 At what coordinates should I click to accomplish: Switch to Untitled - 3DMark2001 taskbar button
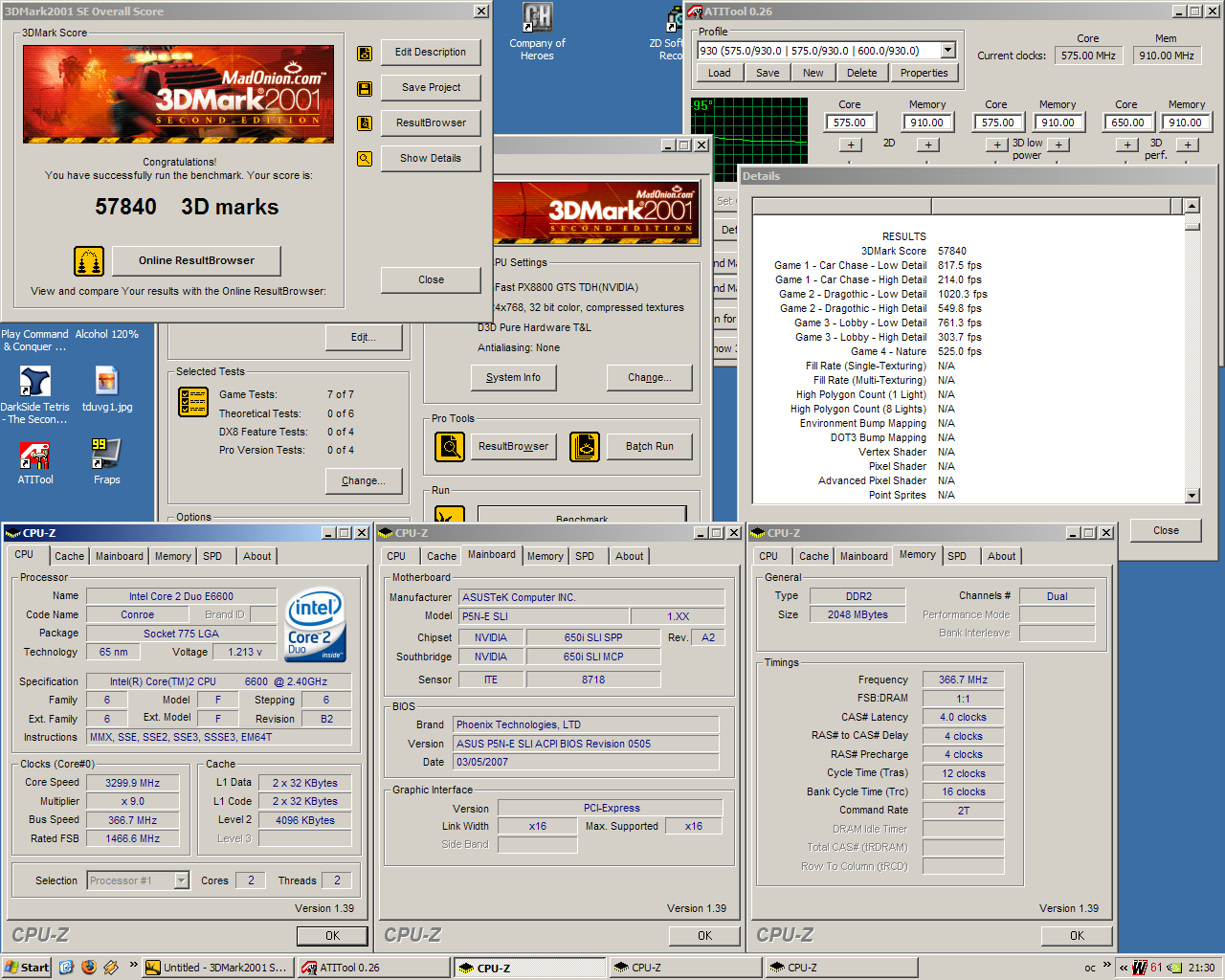[217, 968]
